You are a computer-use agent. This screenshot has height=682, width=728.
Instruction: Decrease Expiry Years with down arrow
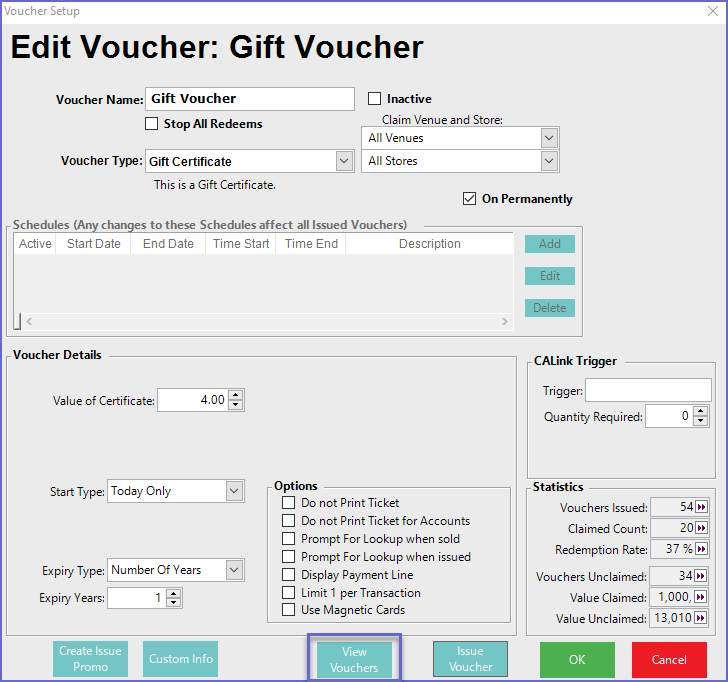174,602
